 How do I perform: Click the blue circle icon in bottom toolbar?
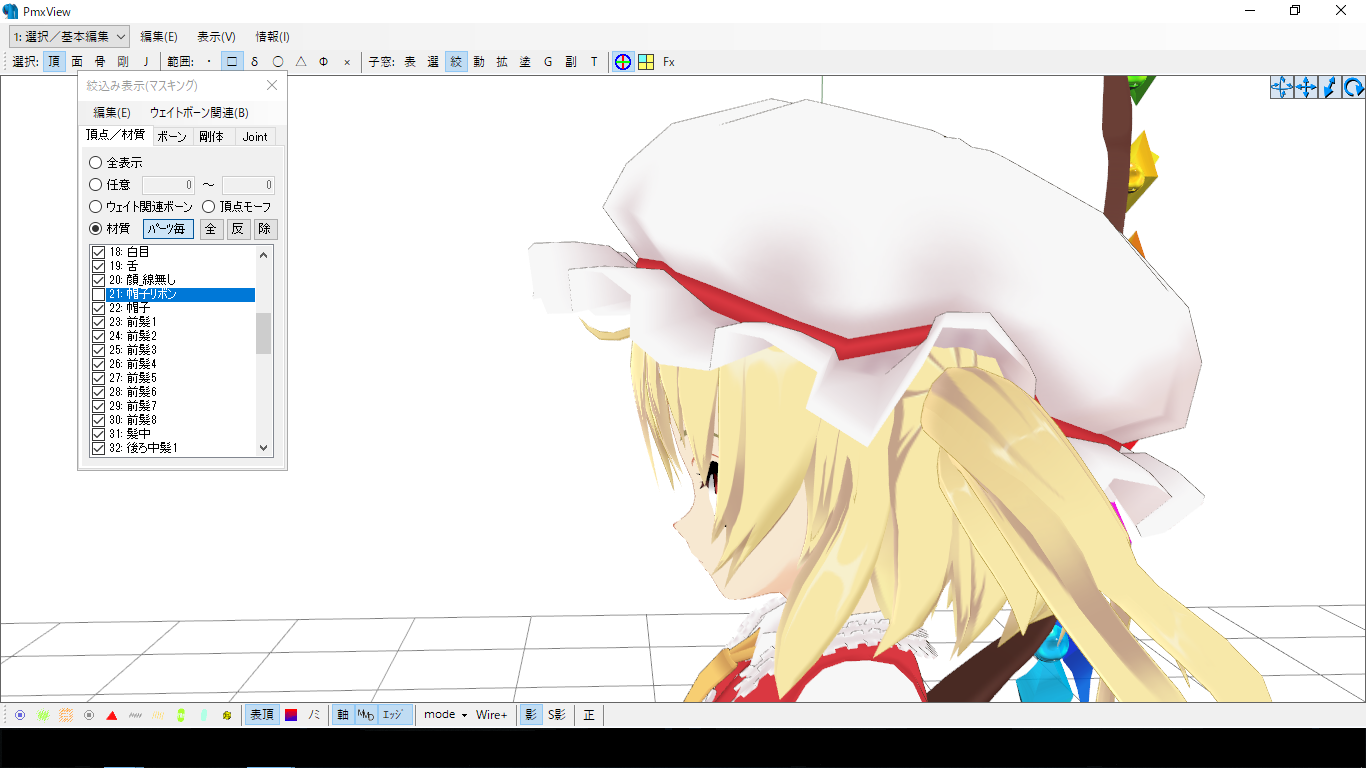[20, 715]
